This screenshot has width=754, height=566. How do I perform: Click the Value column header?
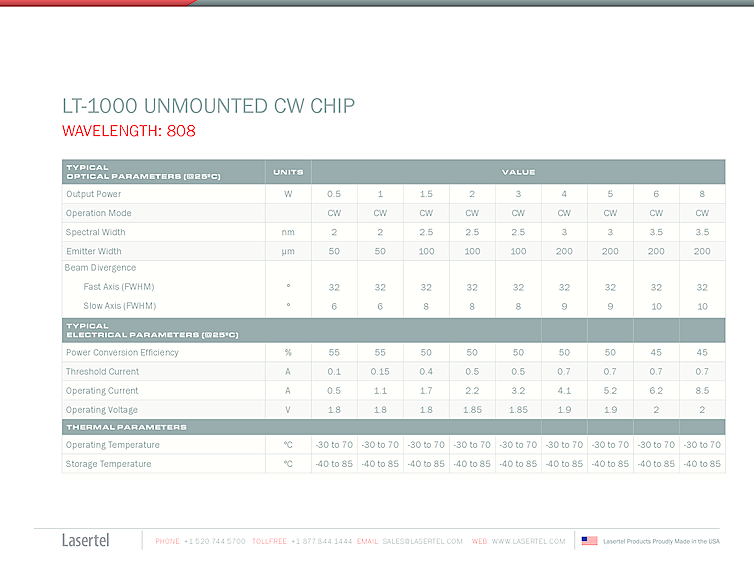point(518,172)
